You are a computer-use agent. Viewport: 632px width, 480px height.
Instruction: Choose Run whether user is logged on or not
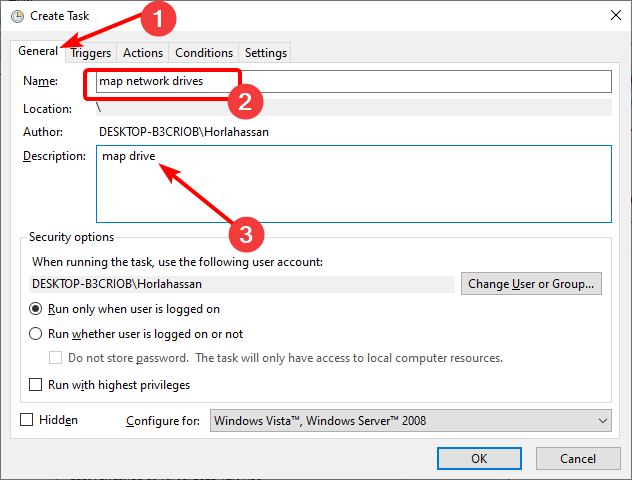pyautogui.click(x=36, y=334)
